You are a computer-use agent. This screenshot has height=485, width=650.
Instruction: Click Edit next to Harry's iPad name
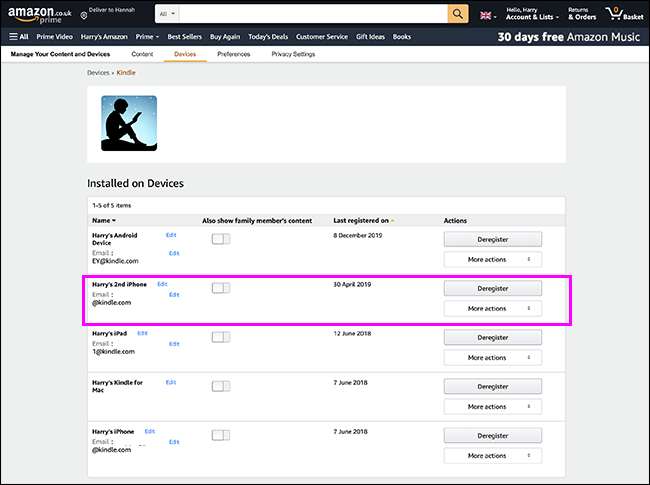click(x=142, y=332)
